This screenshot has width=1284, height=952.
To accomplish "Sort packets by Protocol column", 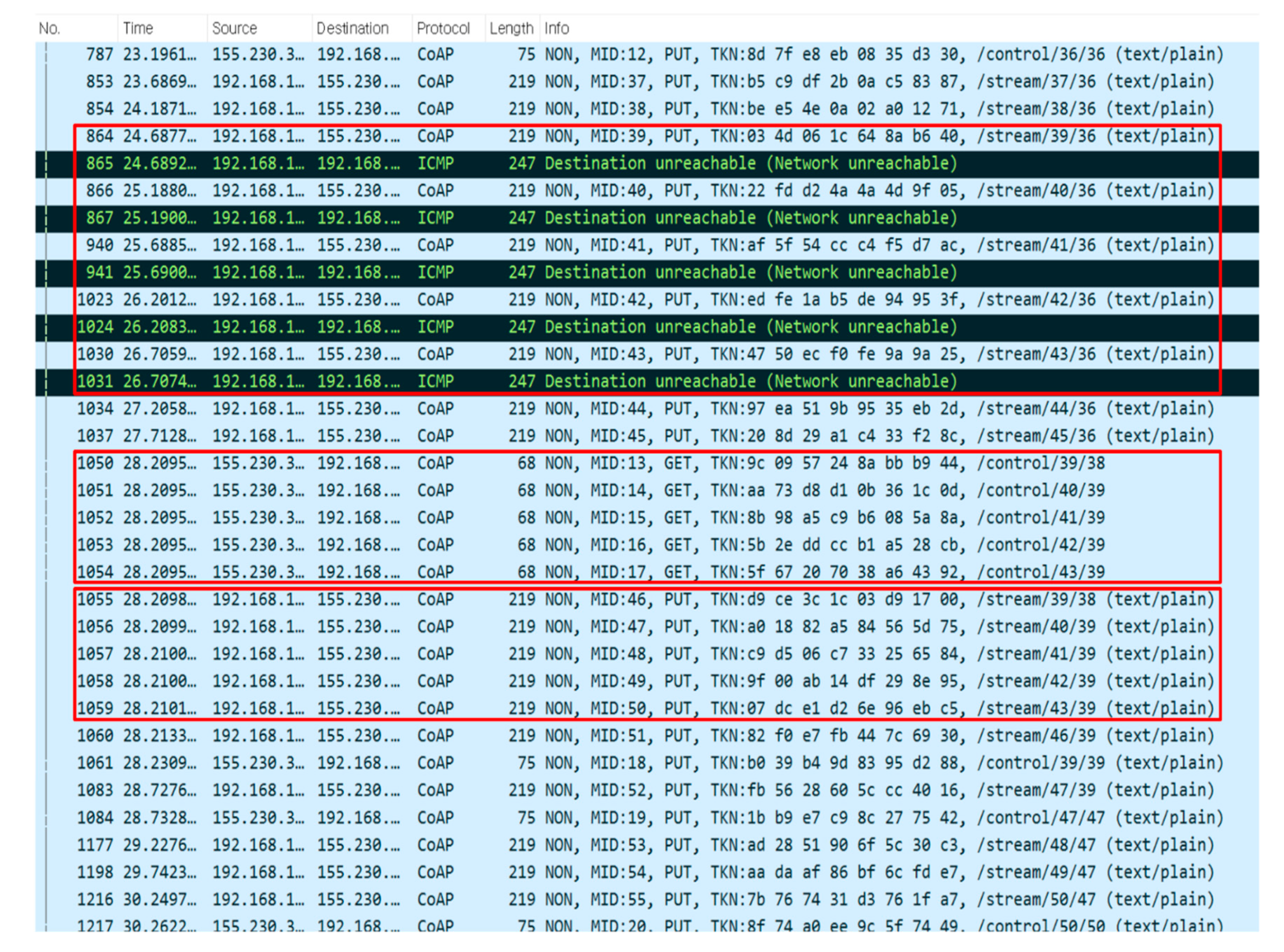I will tap(443, 28).
